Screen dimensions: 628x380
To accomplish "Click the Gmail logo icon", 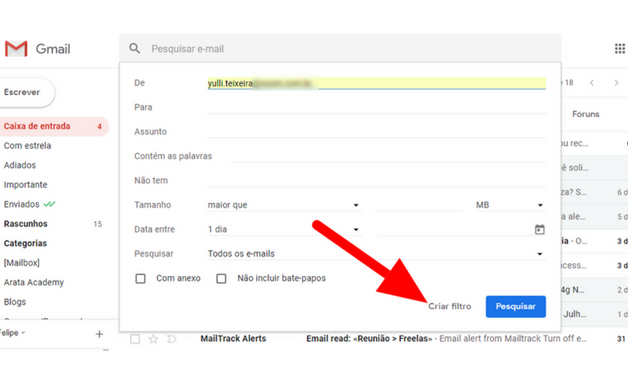I will [x=16, y=49].
